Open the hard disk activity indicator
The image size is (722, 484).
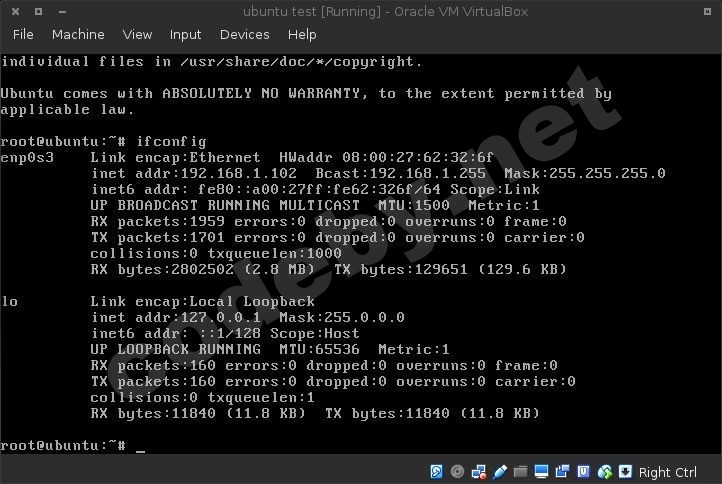click(x=436, y=472)
